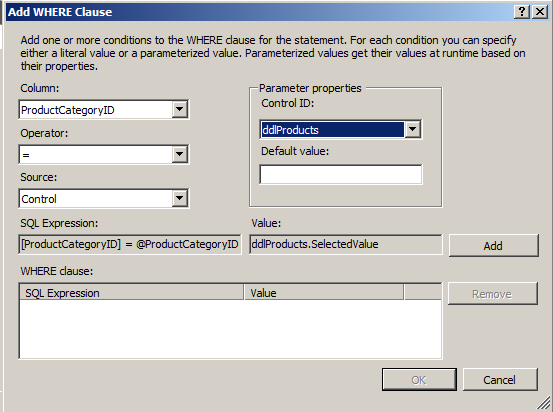Click the ddlProducts.SelectedValue Value field
Screen dimensions: 553x412
point(346,244)
